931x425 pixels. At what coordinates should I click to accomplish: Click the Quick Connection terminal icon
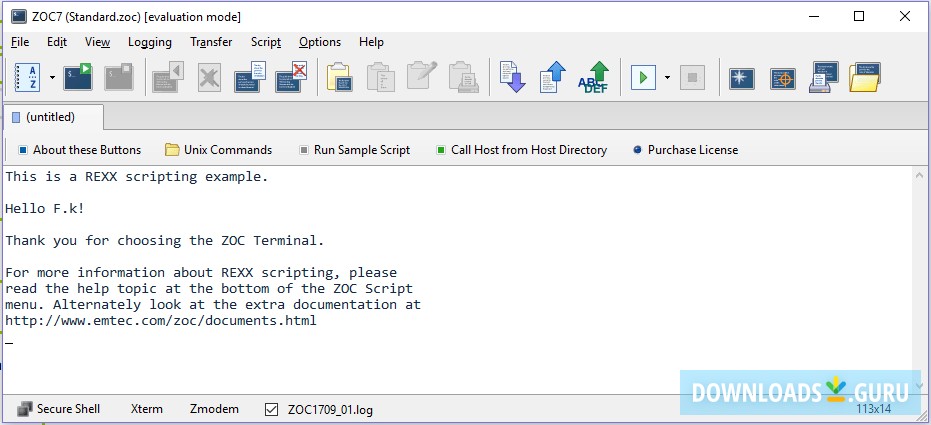(x=78, y=77)
